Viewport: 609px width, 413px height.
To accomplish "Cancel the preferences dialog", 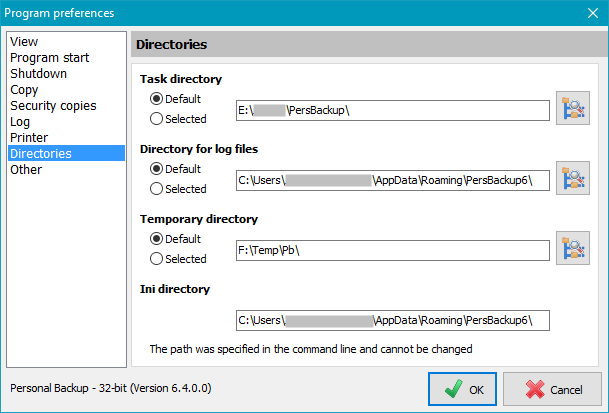I will coord(552,389).
